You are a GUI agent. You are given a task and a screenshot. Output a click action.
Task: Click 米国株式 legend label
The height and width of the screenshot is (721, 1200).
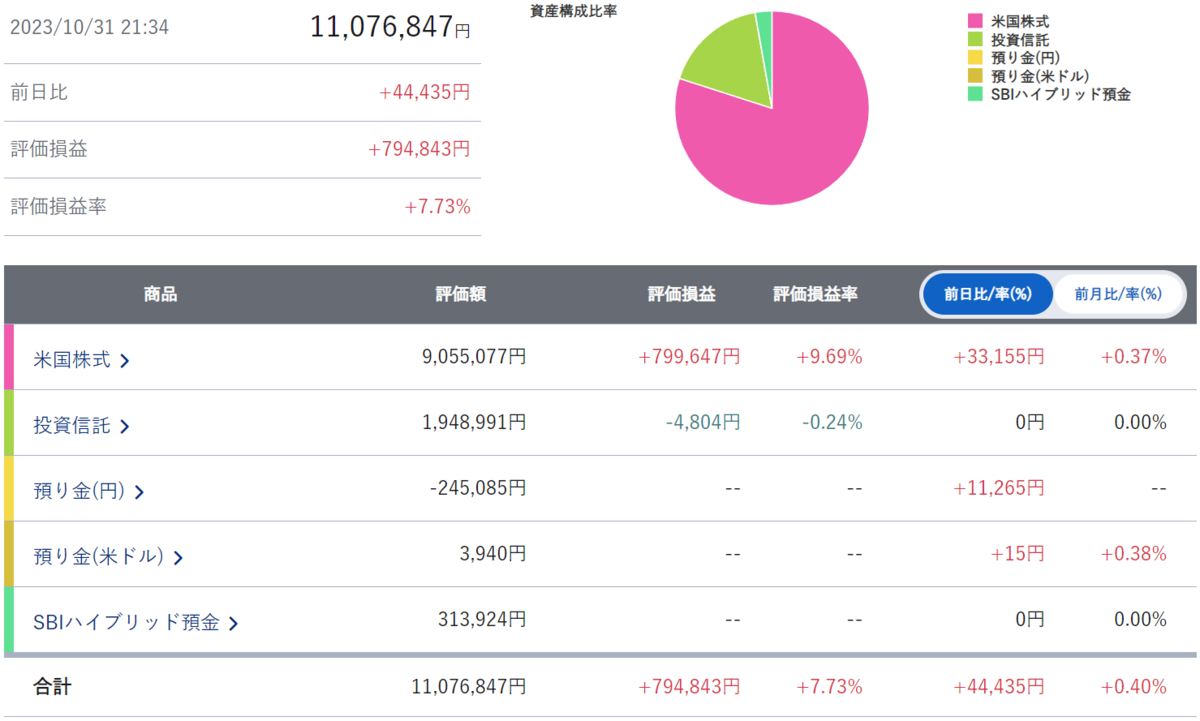coord(1020,20)
